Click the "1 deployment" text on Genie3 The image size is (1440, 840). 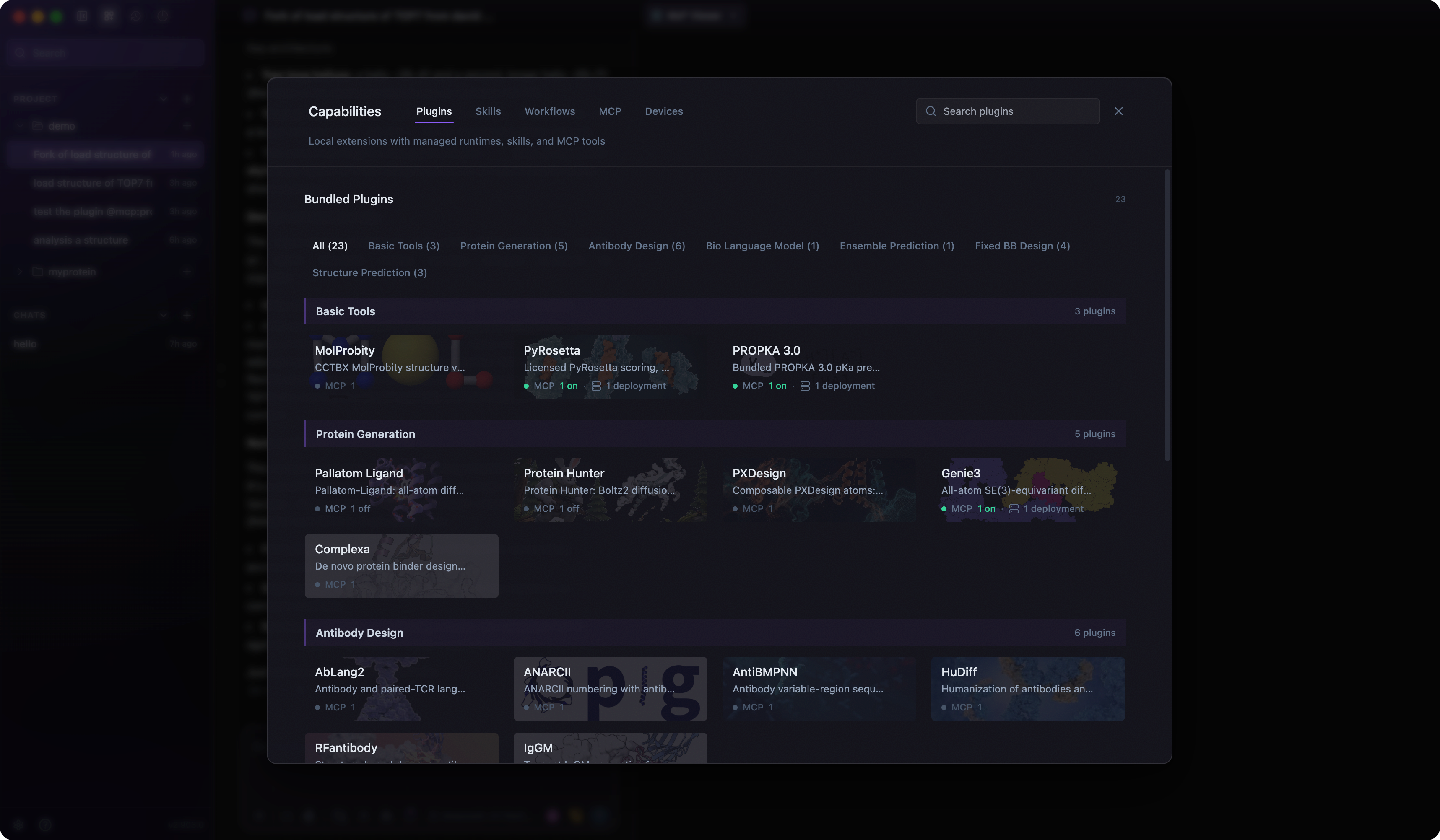(1054, 509)
